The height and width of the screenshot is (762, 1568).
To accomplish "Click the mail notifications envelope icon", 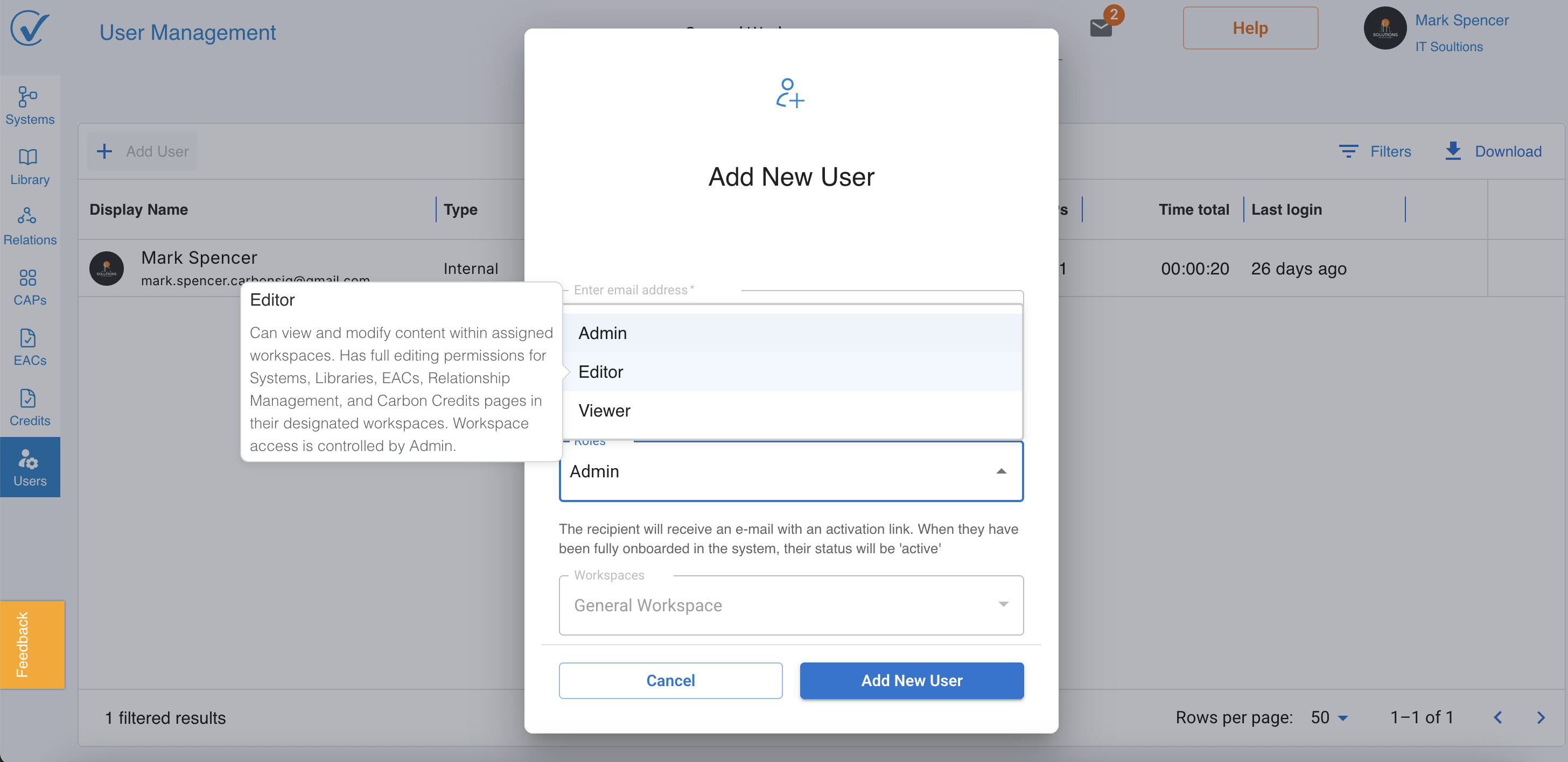I will (1101, 28).
